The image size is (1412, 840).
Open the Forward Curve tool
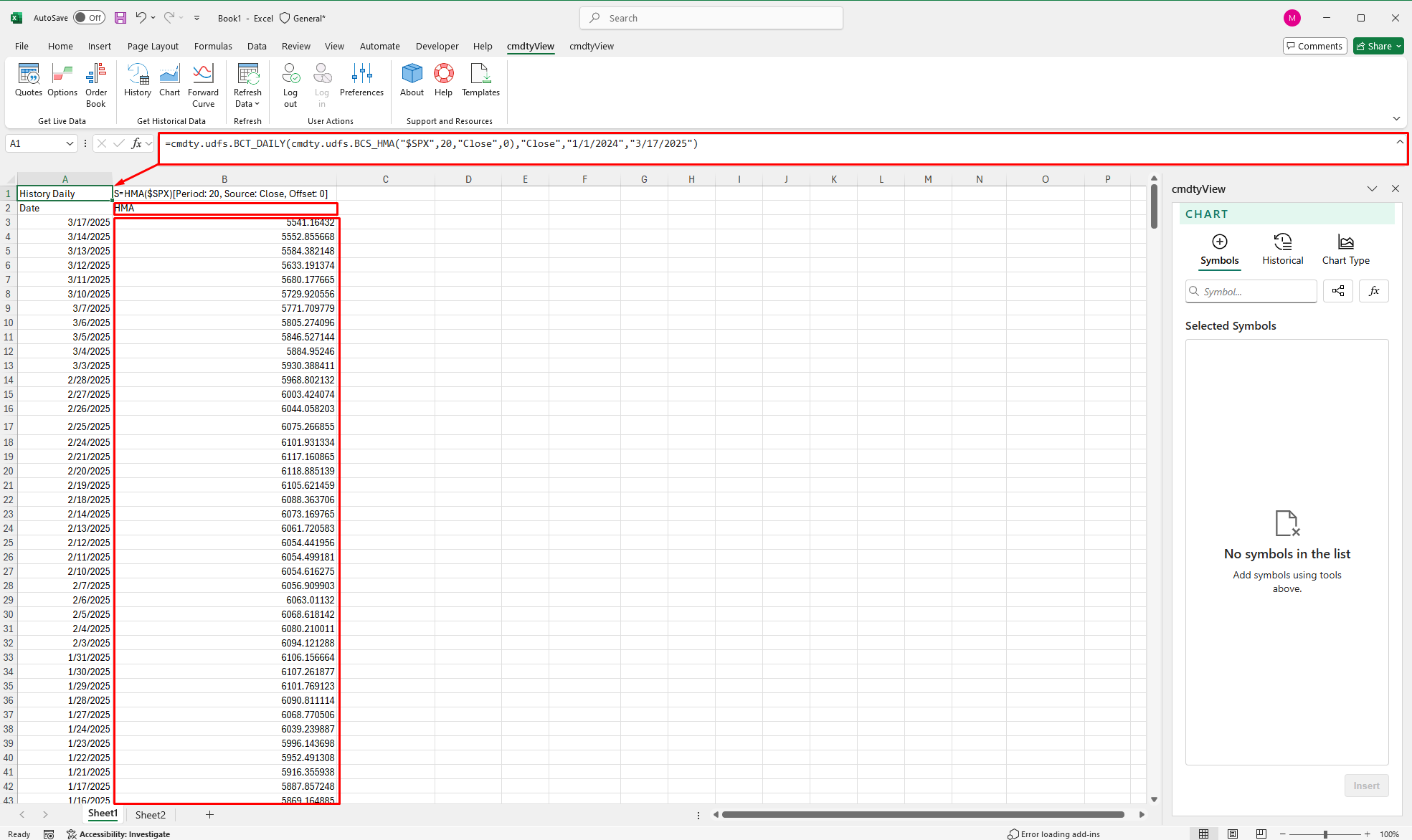coord(204,85)
